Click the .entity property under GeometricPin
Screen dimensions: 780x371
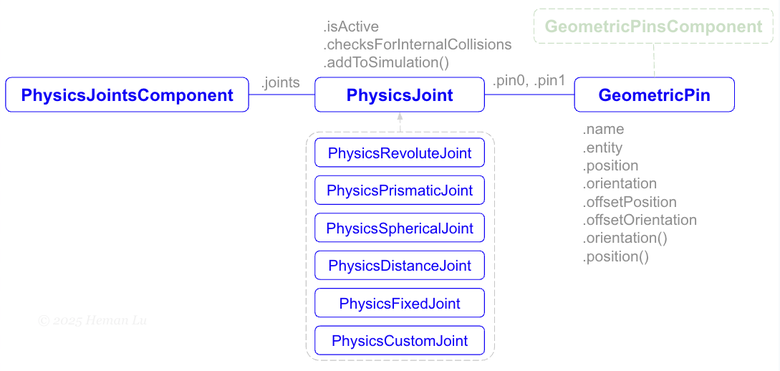point(602,148)
